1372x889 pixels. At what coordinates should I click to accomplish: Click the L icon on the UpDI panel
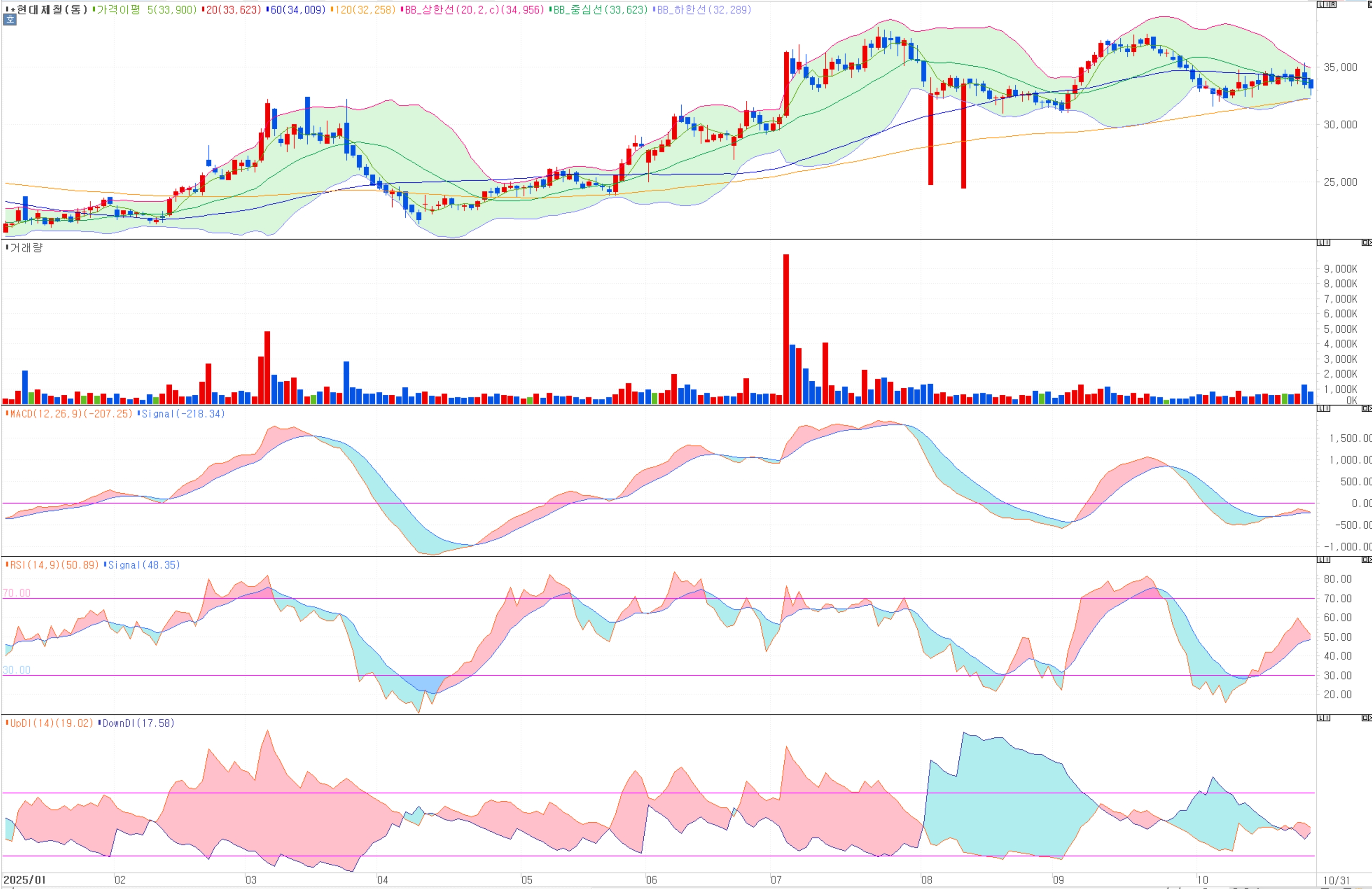click(x=1321, y=718)
